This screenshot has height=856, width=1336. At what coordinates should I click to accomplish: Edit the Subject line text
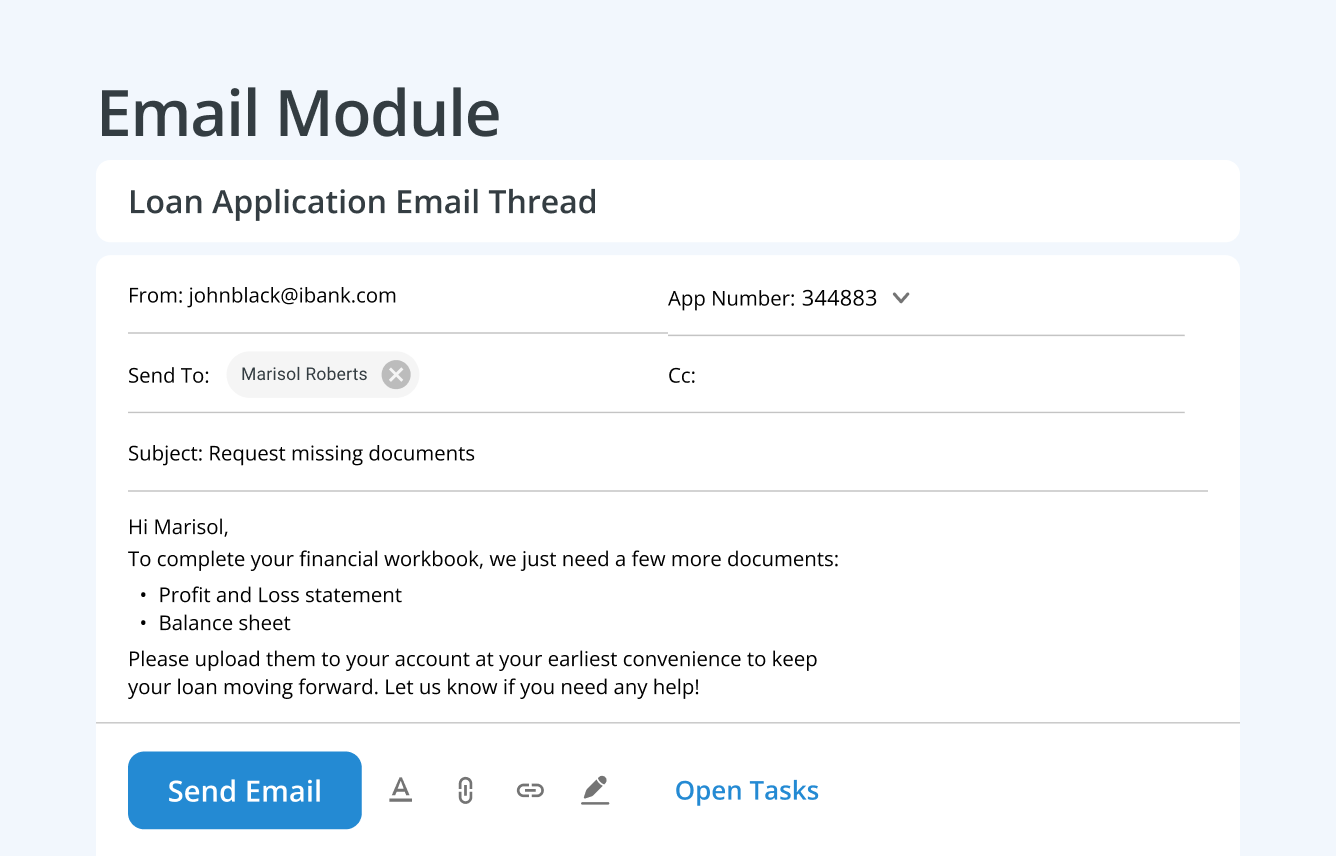point(341,453)
